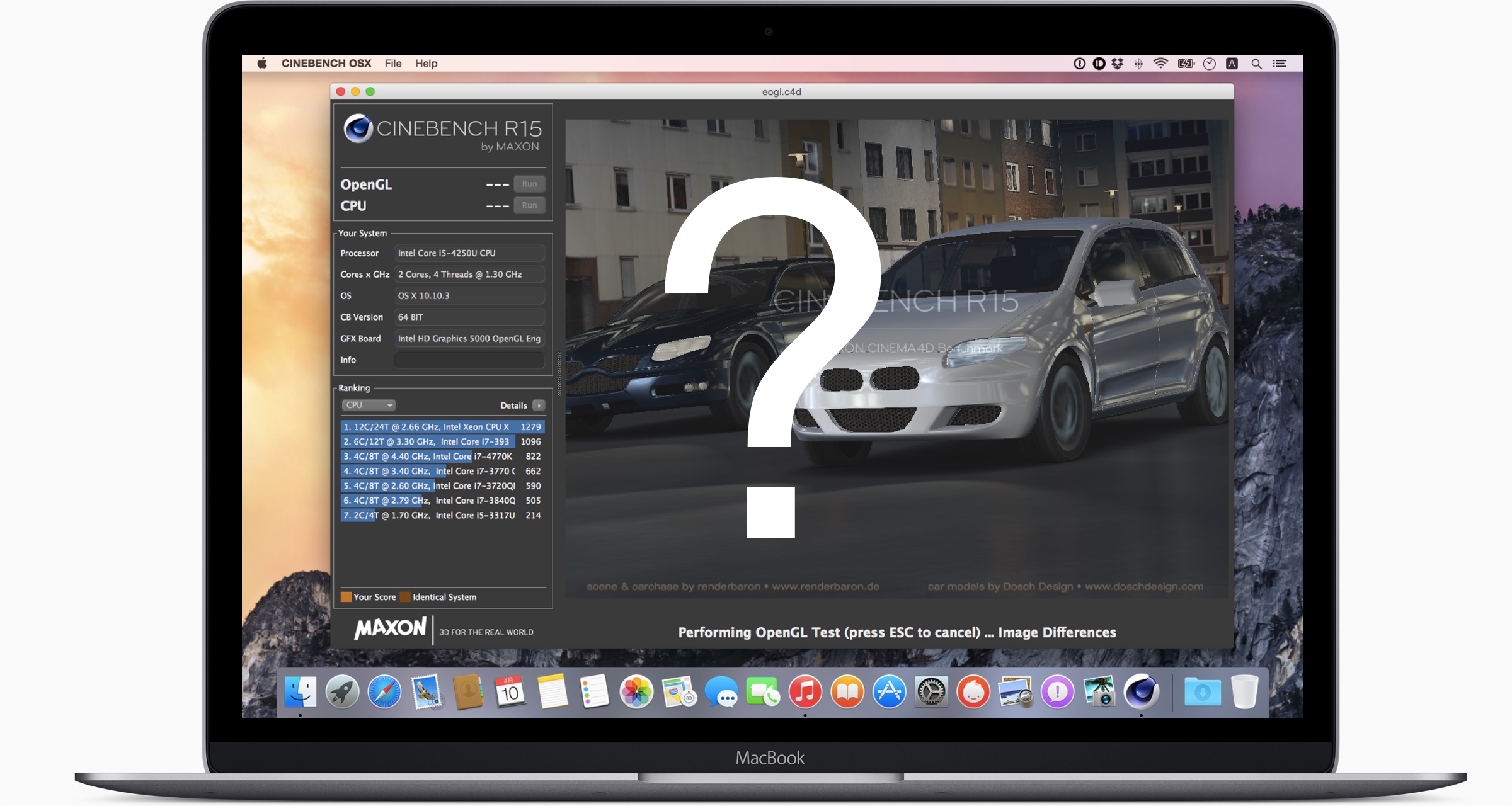Open Safari from the dock
The height and width of the screenshot is (806, 1512).
pyautogui.click(x=384, y=692)
